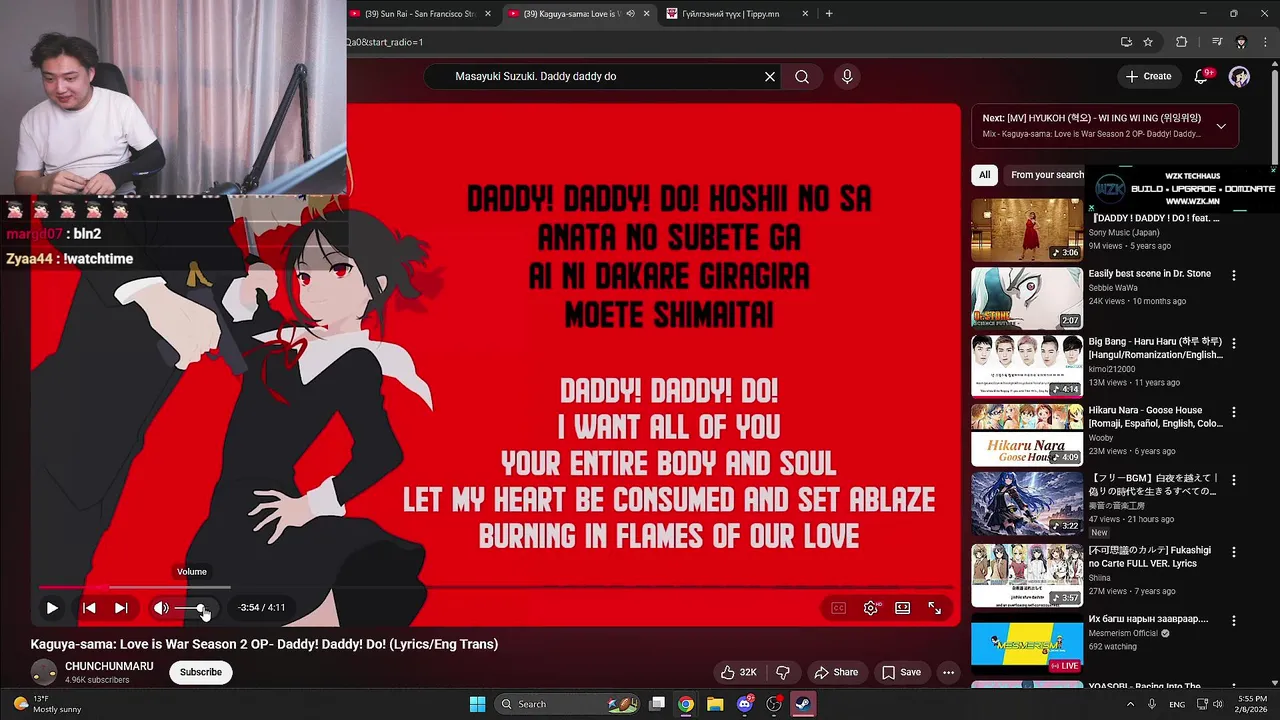The image size is (1280, 720).
Task: Open the CHUNCHUNMARU channel name link
Action: point(109,666)
